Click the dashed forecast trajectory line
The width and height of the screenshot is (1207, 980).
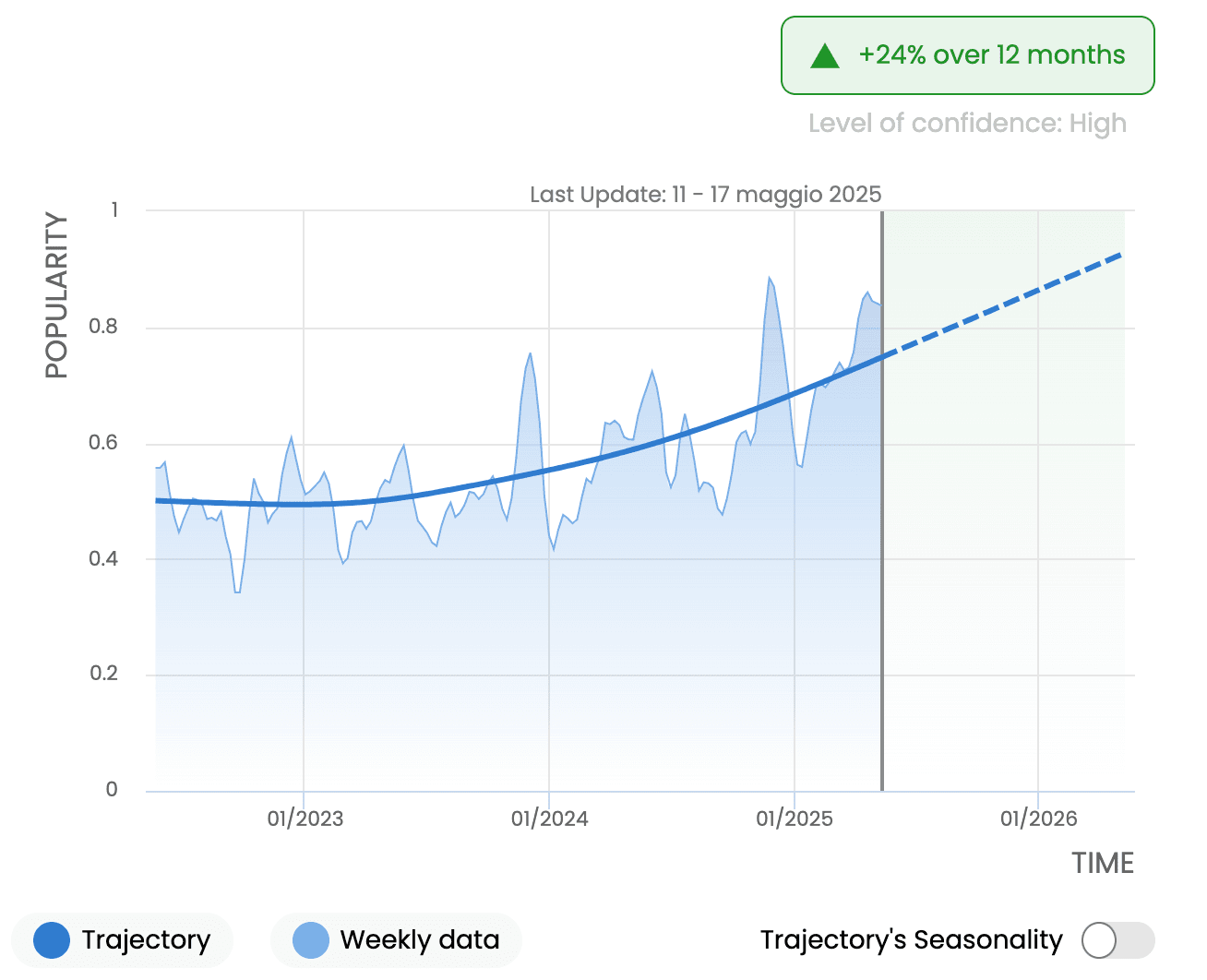click(1006, 303)
